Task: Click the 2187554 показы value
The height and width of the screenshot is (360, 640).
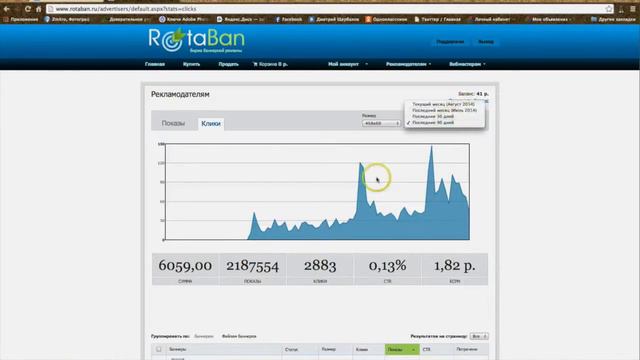Action: click(x=253, y=266)
